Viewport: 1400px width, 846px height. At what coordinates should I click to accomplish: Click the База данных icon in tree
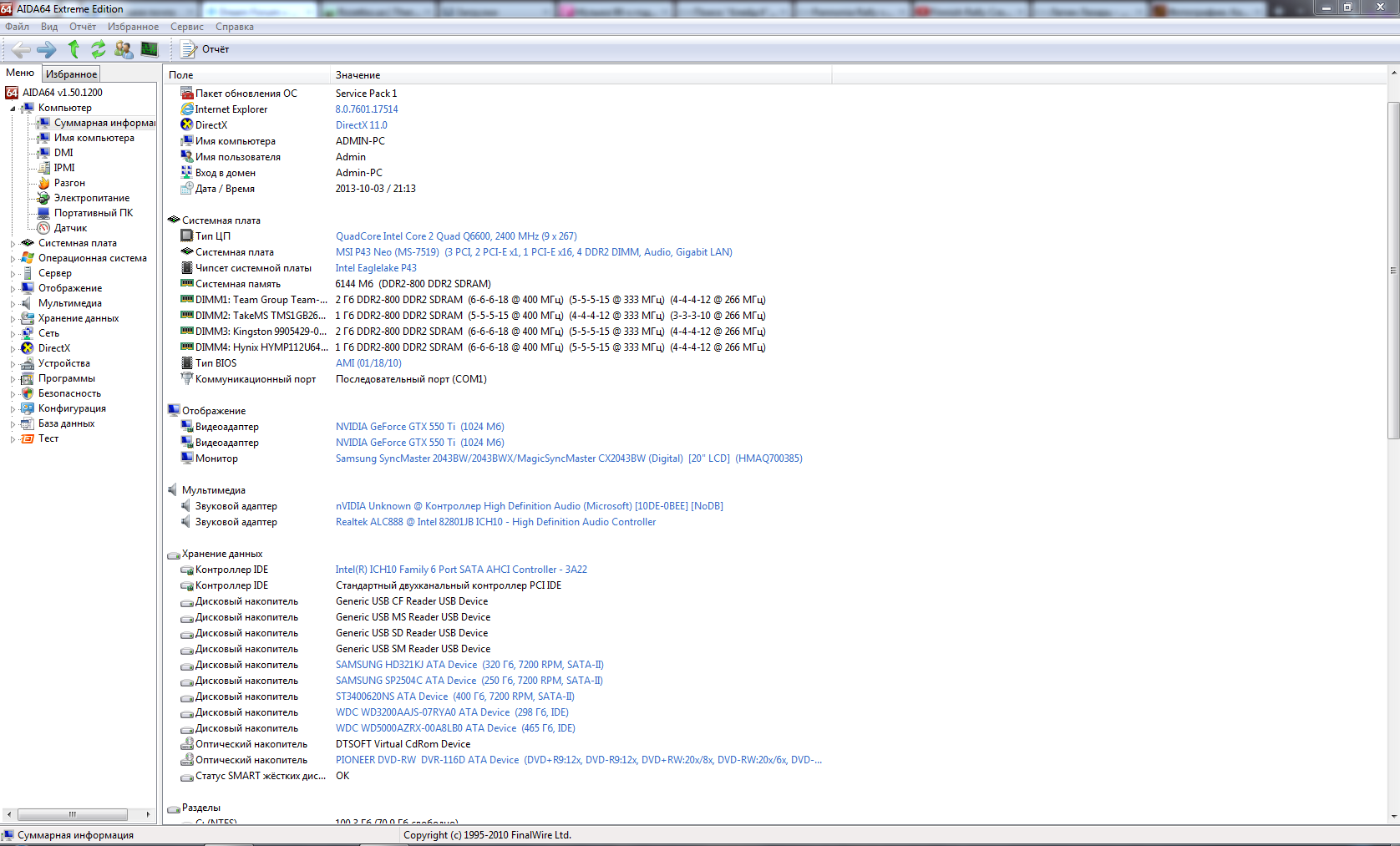[28, 423]
